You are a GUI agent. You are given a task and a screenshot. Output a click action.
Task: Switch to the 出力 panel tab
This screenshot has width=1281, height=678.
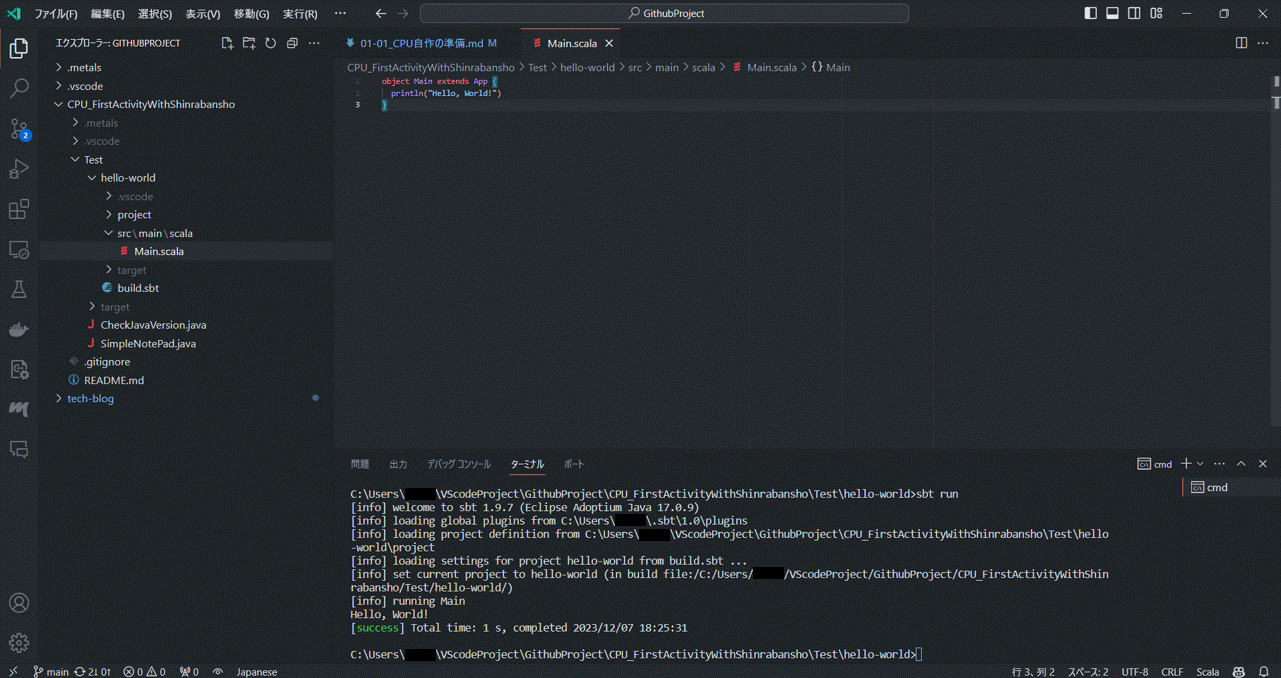[398, 464]
